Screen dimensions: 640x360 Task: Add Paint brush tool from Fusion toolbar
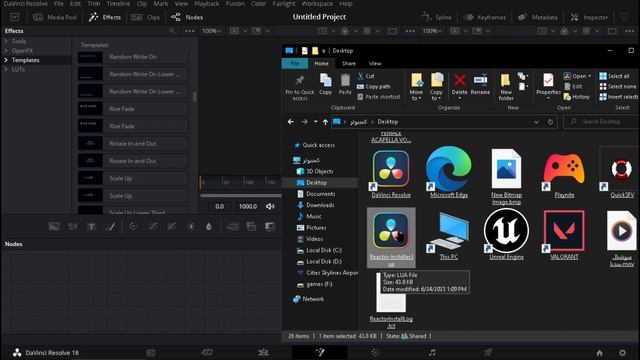point(111,227)
